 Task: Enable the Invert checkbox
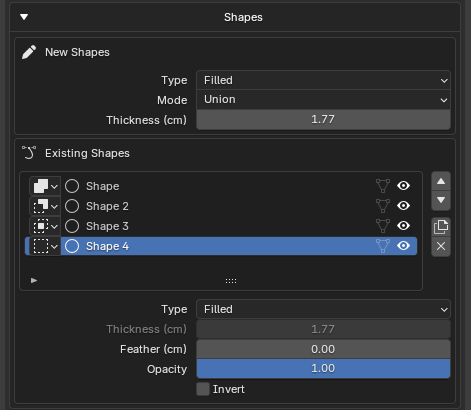click(x=203, y=389)
